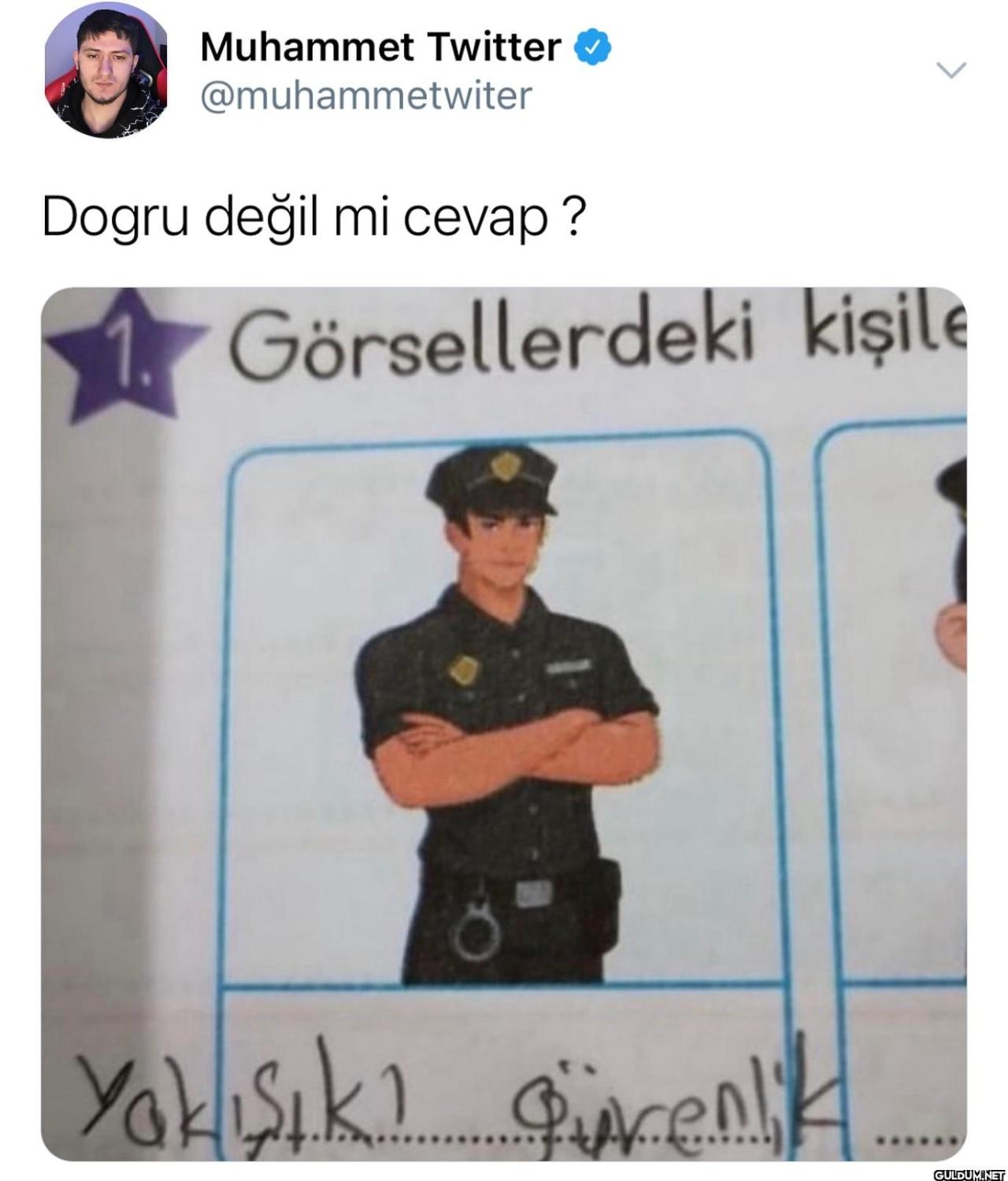Select the tweet text 'Dogru değil mi cevap ?'
This screenshot has width=1008, height=1181.
[x=313, y=217]
